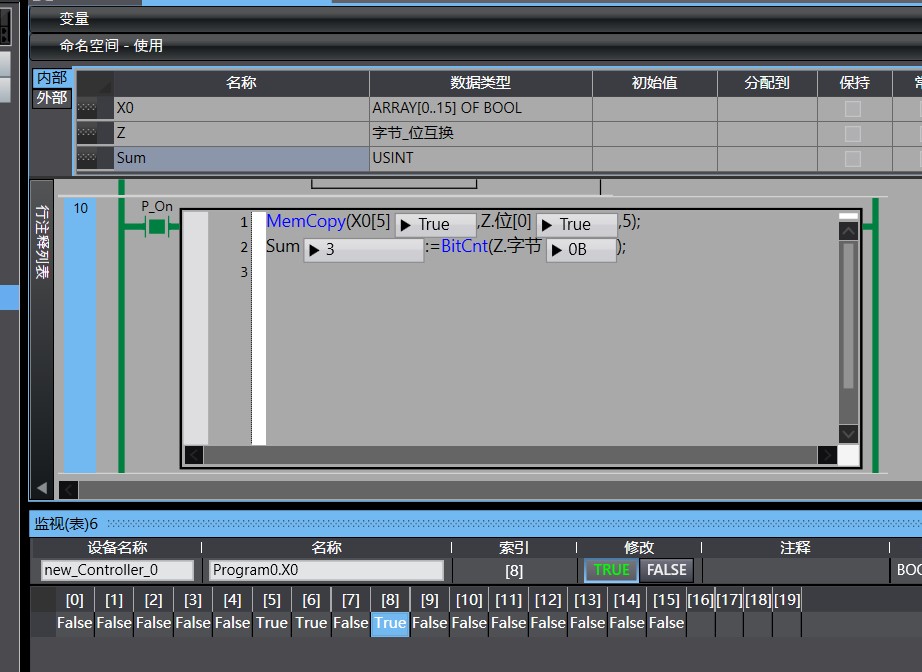Image resolution: width=922 pixels, height=672 pixels.
Task: Click the ST editor scroll up arrow
Action: (848, 231)
